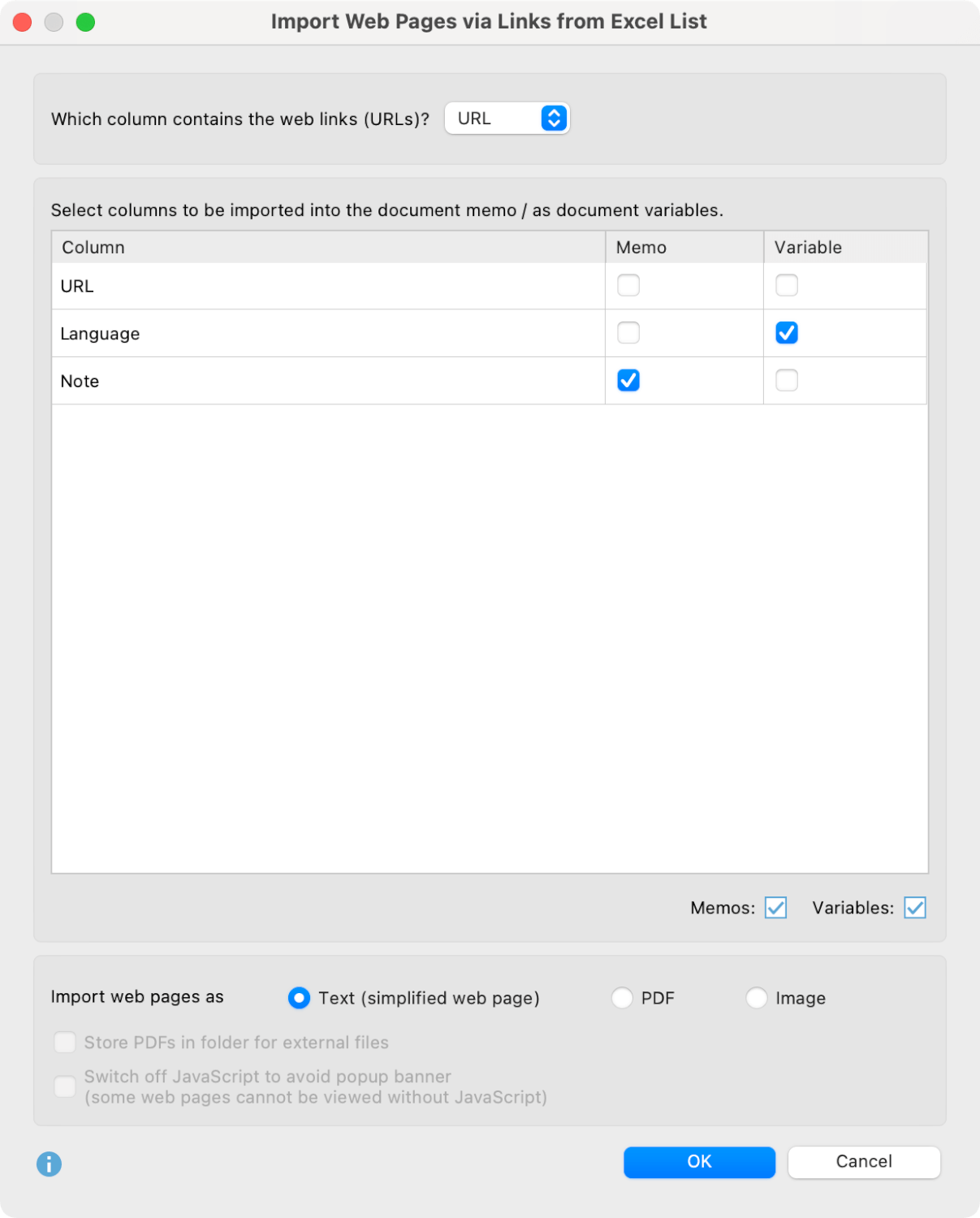Click the Memo column header
The width and height of the screenshot is (980, 1218).
click(684, 247)
